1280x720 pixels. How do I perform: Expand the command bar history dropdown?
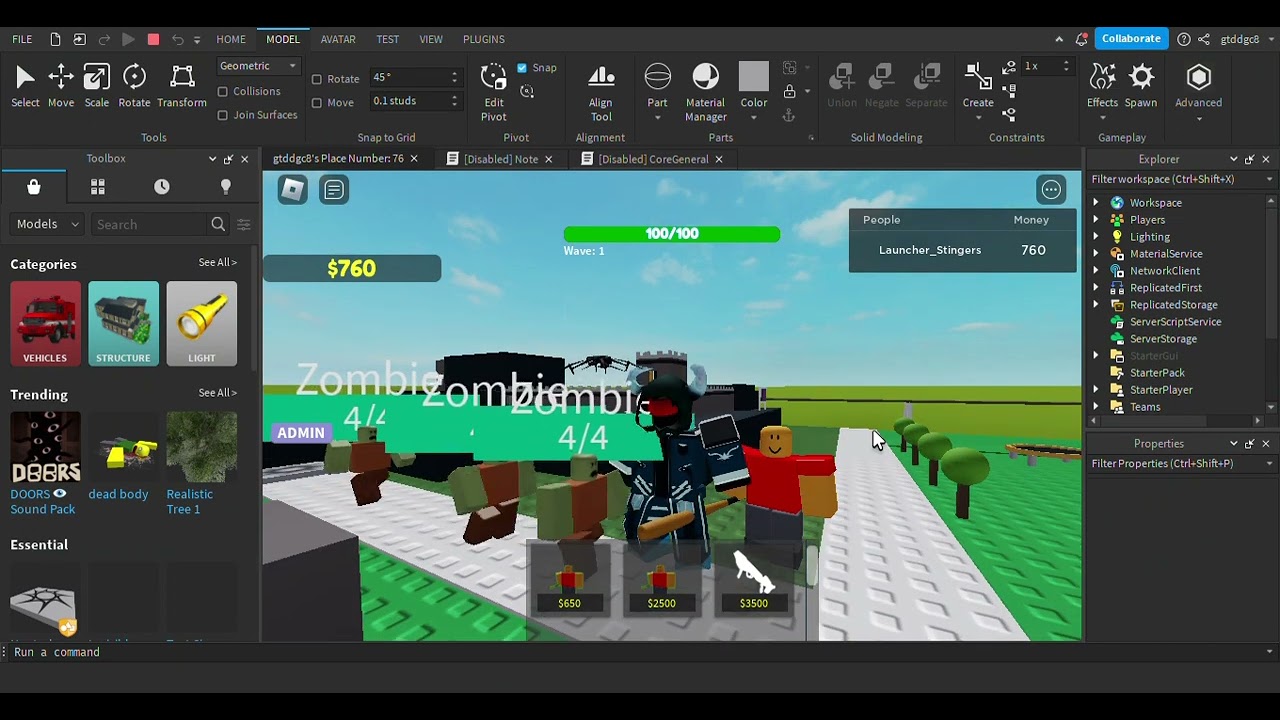coord(1269,652)
